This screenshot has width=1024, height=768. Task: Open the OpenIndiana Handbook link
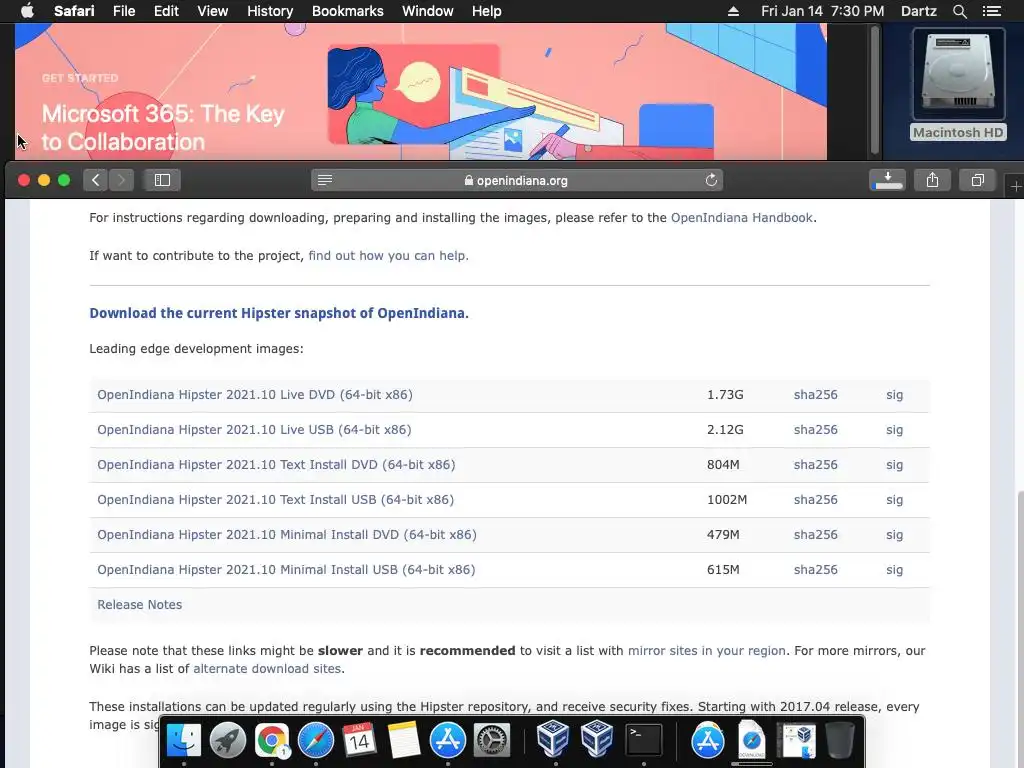pos(741,217)
